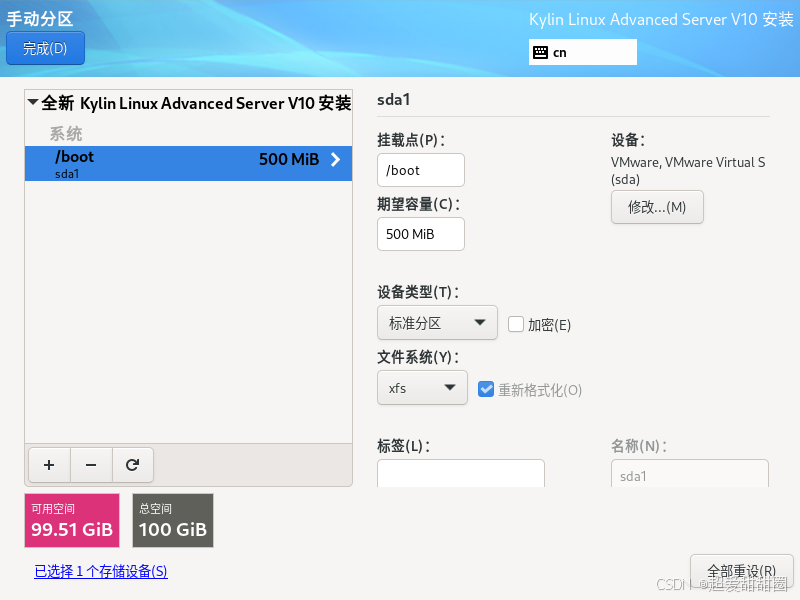800x600 pixels.
Task: Click the 期望容量 500 MiB input field
Action: click(x=421, y=234)
